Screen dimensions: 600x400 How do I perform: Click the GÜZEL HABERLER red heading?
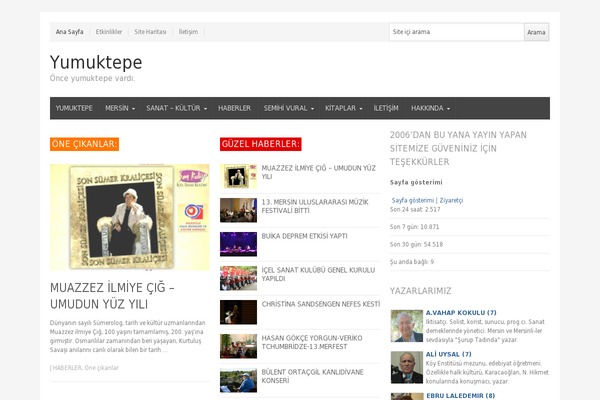pyautogui.click(x=261, y=144)
